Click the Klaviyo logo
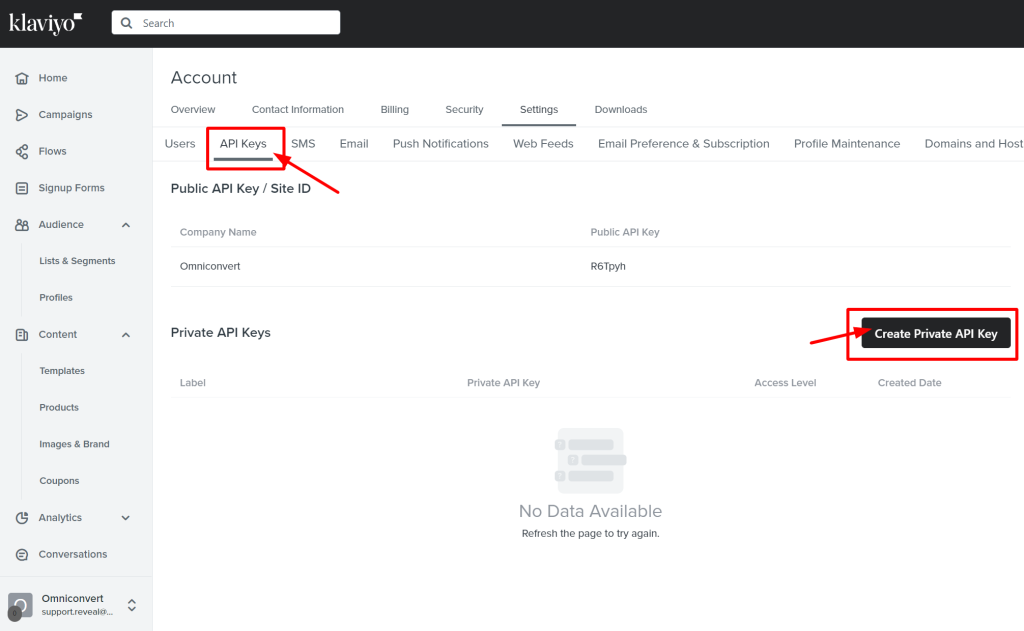1024x631 pixels. (46, 22)
